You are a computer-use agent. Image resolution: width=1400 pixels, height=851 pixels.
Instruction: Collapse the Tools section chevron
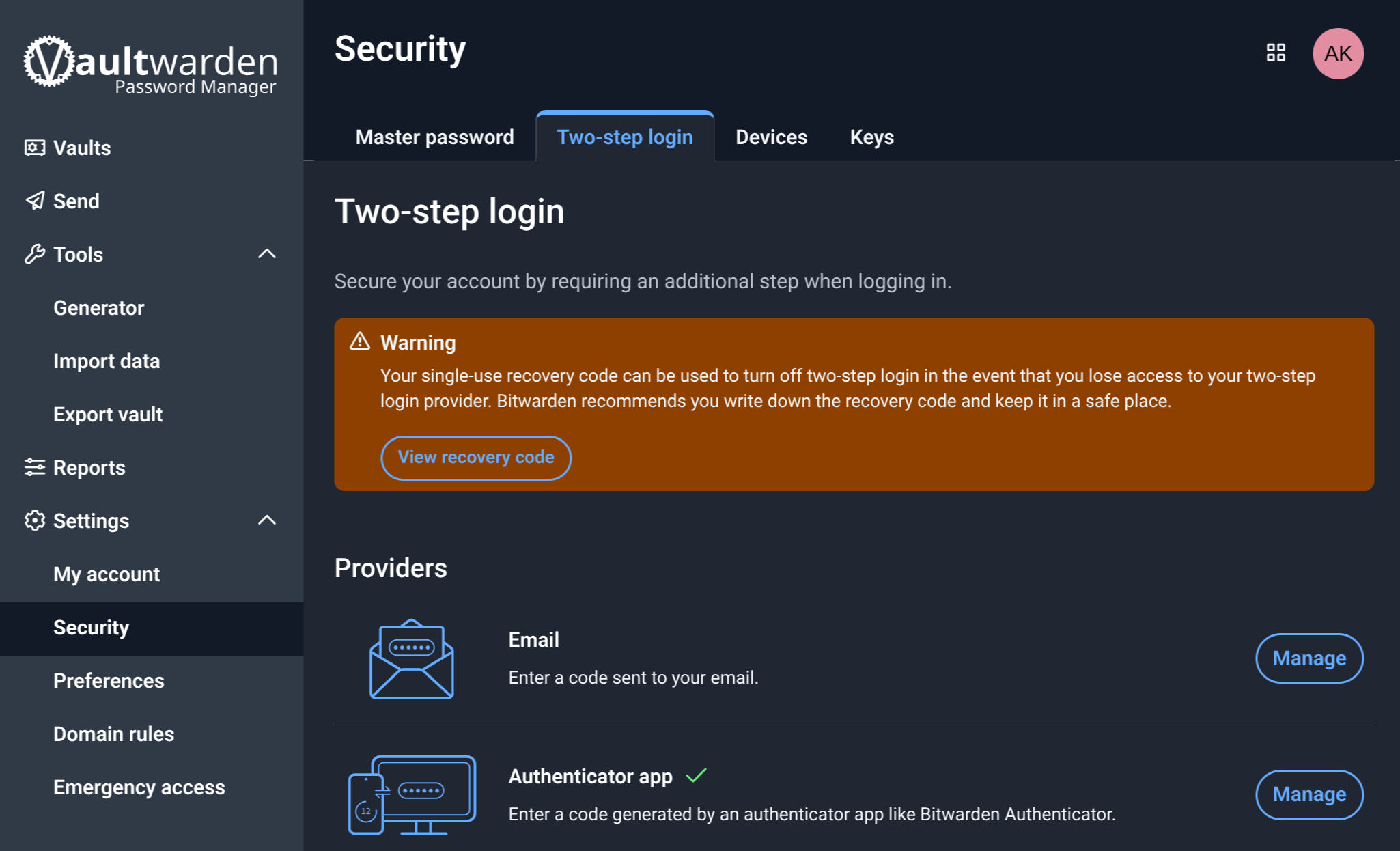[x=267, y=254]
